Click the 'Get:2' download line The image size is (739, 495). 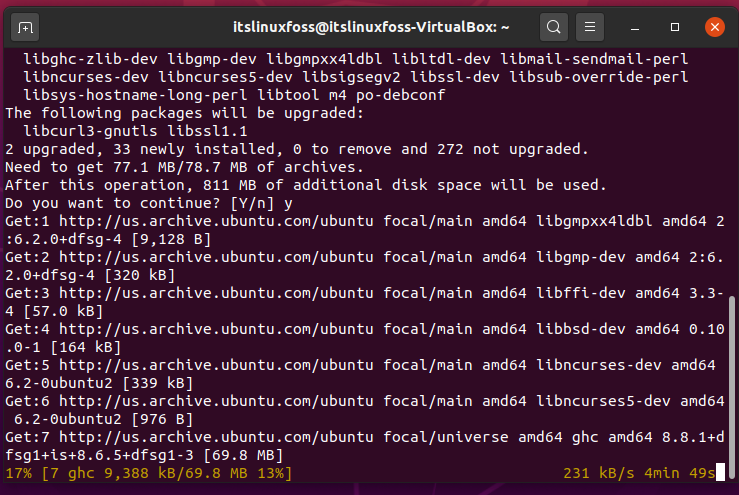coord(365,266)
